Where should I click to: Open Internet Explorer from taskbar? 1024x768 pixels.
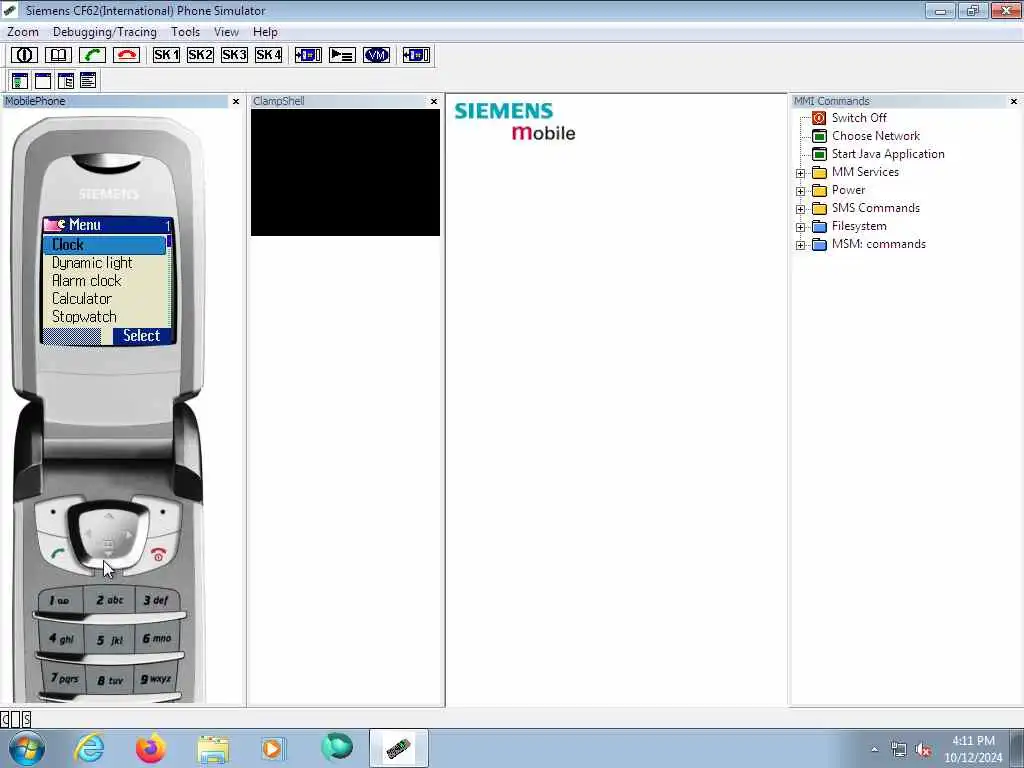point(88,748)
